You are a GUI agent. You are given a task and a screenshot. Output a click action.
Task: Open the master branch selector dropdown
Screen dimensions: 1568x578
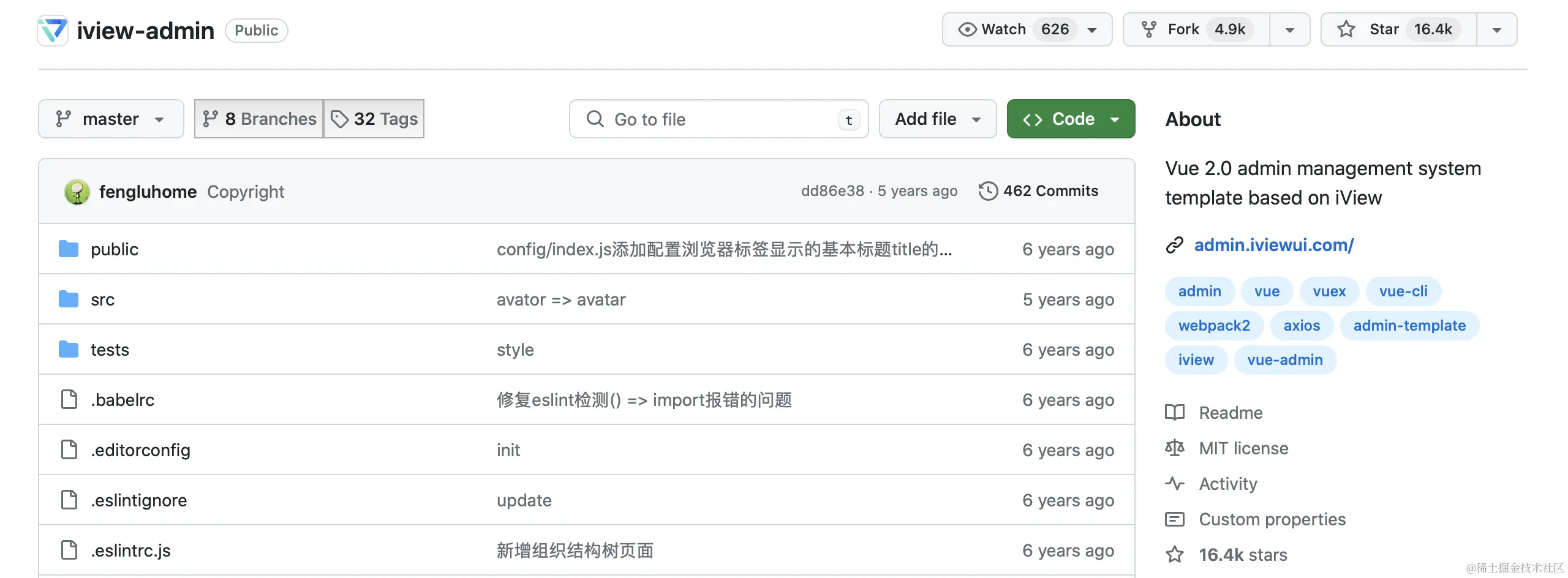pos(111,119)
